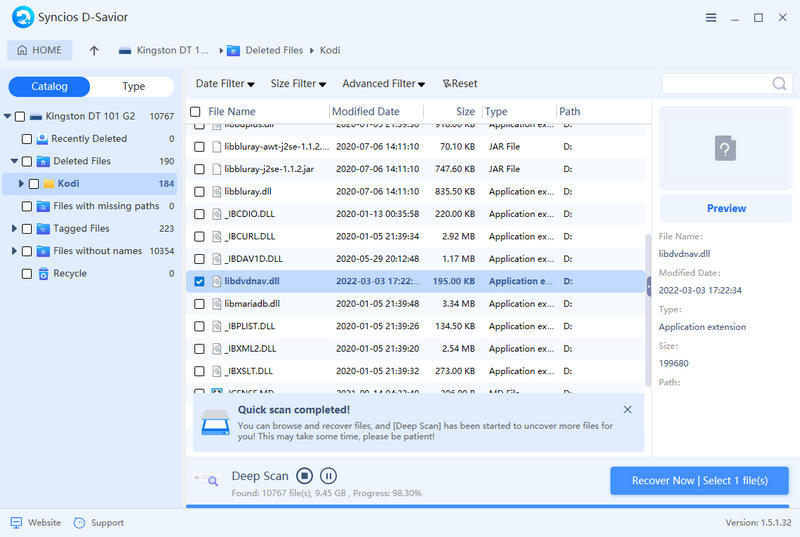Click the HOME button

[38, 50]
